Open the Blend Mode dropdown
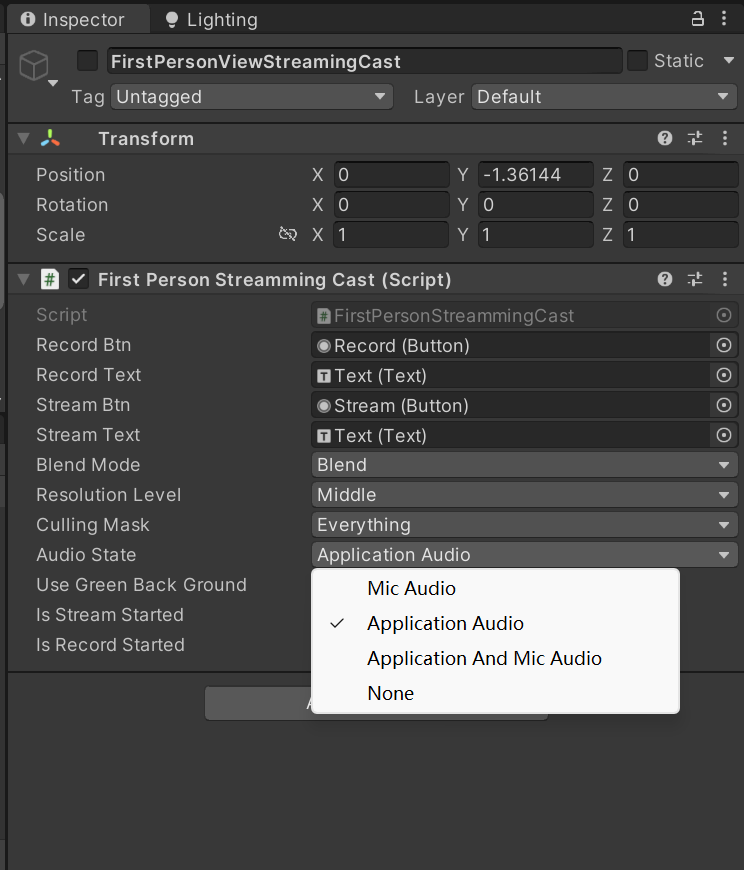Image resolution: width=744 pixels, height=870 pixels. coord(524,465)
